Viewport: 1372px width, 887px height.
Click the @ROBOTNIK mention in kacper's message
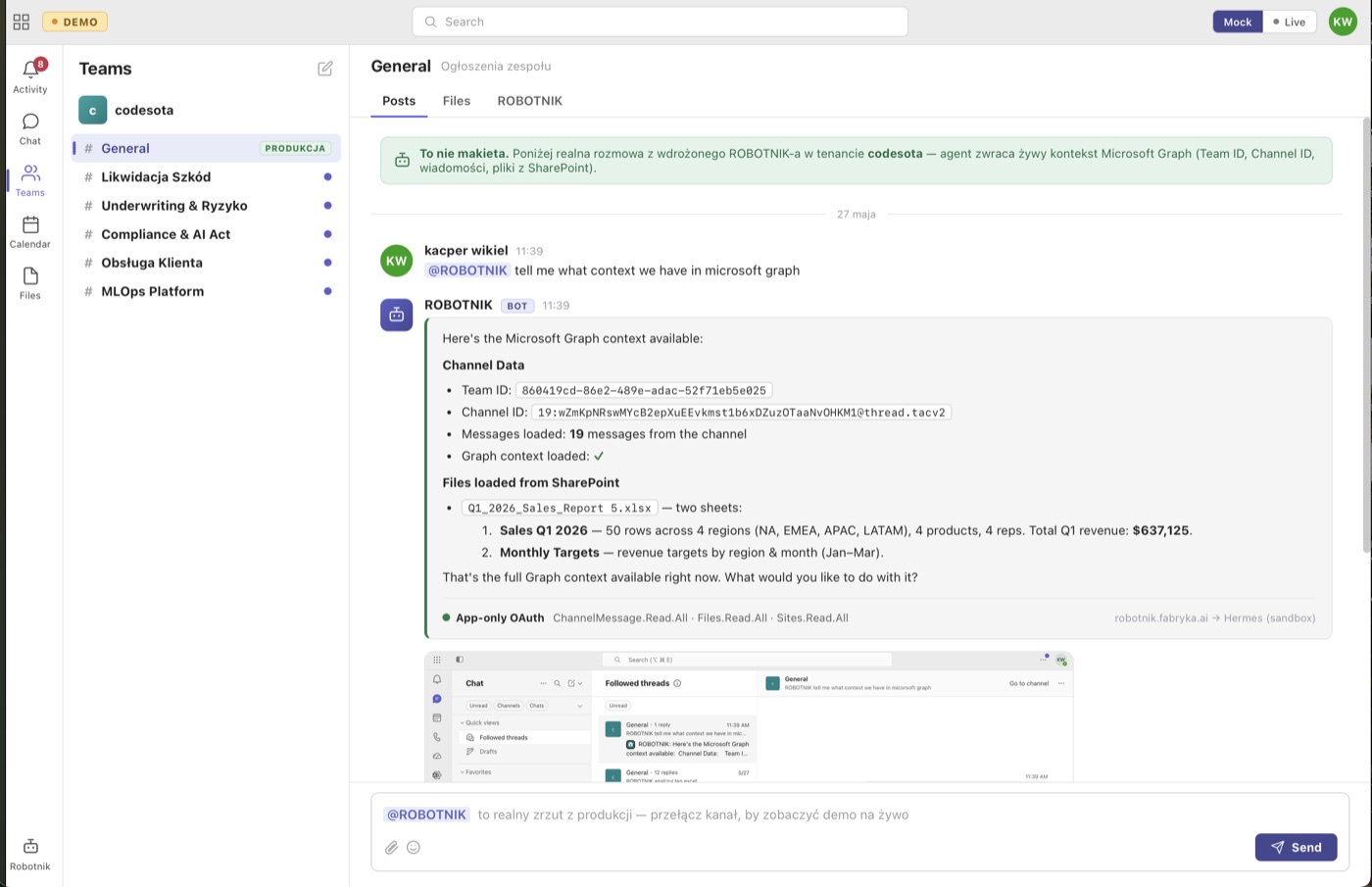coord(467,271)
